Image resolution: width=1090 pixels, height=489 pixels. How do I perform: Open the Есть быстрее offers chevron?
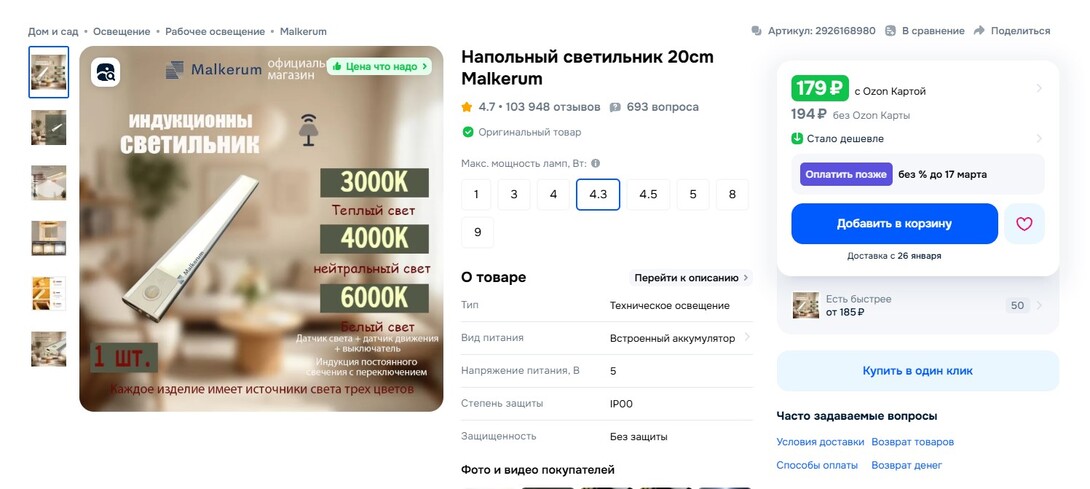[1039, 305]
